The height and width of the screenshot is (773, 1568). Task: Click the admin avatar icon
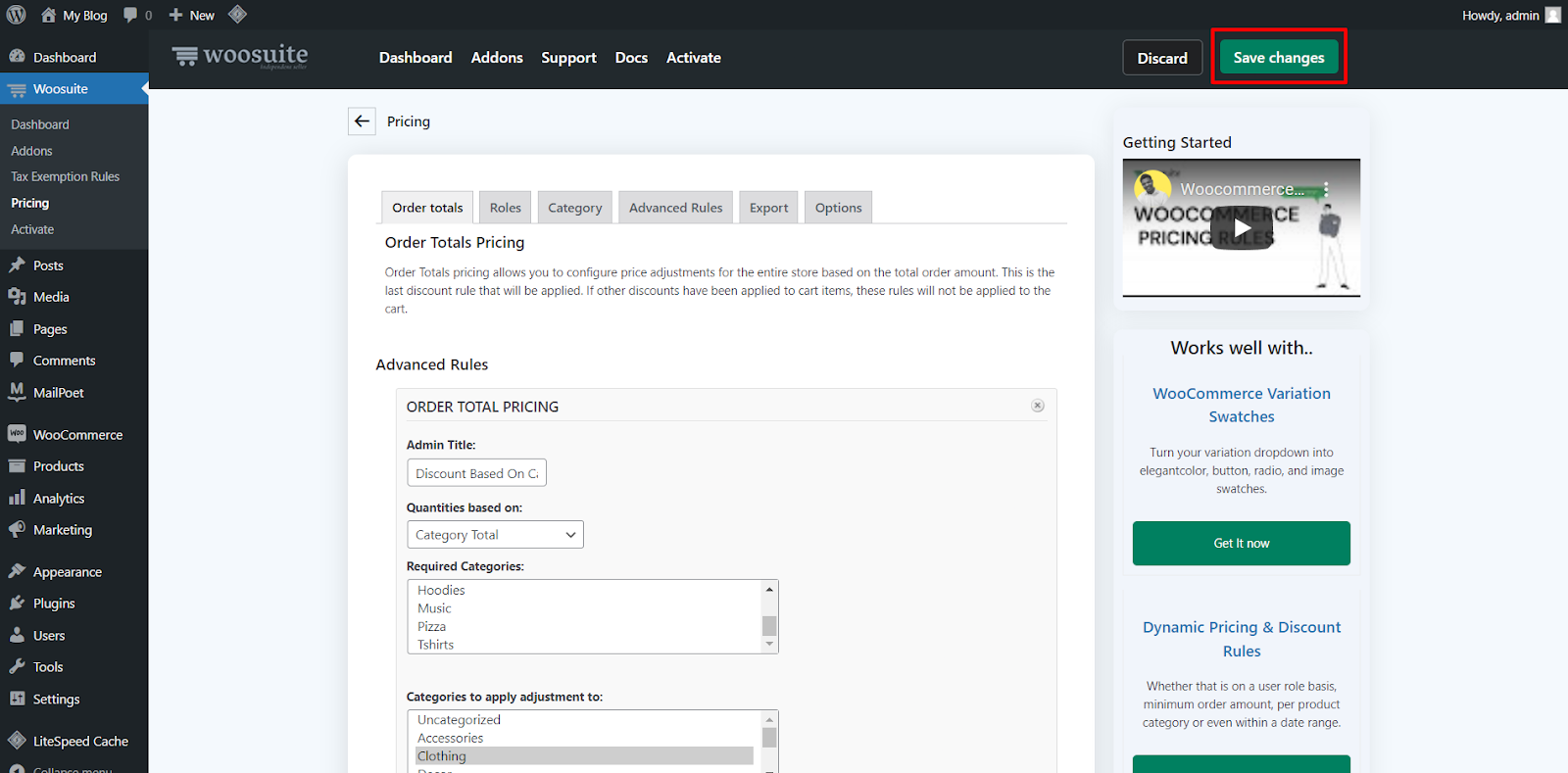tap(1553, 15)
